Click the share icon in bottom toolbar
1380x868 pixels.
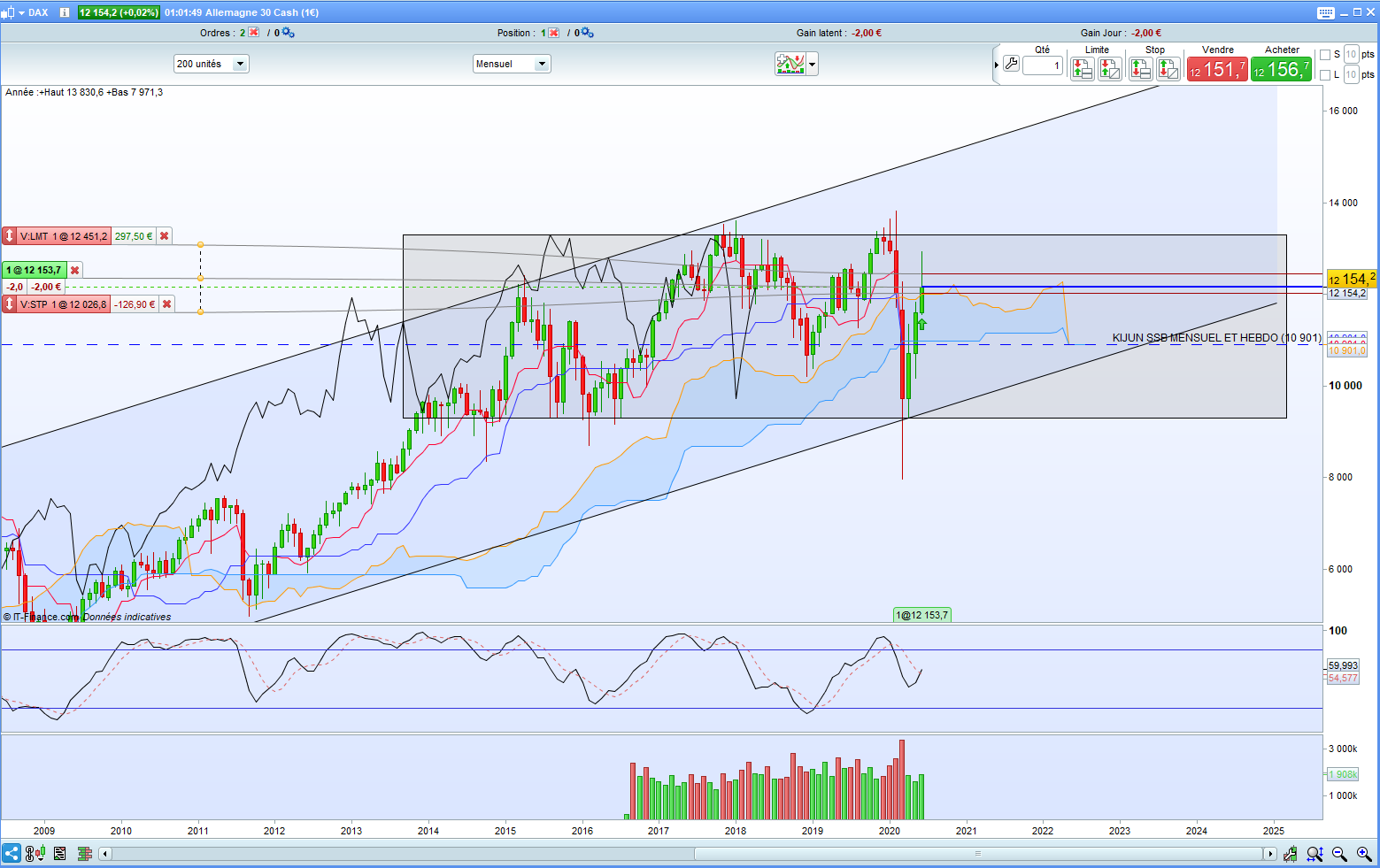(x=12, y=854)
